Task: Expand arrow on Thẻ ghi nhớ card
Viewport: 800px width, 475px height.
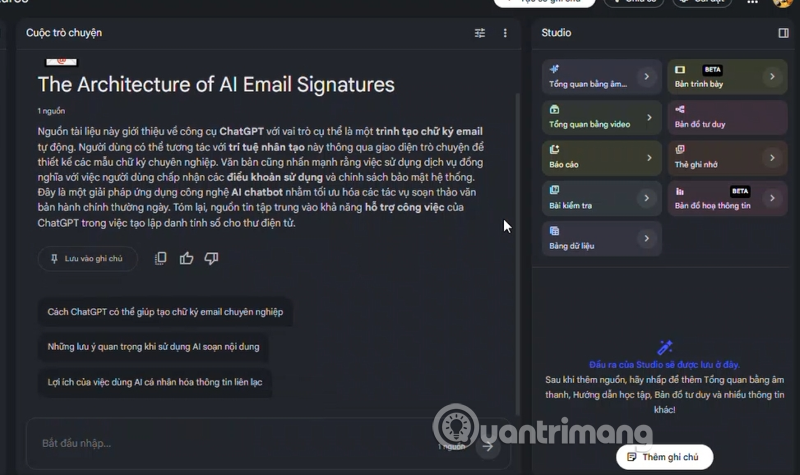Action: (x=772, y=158)
